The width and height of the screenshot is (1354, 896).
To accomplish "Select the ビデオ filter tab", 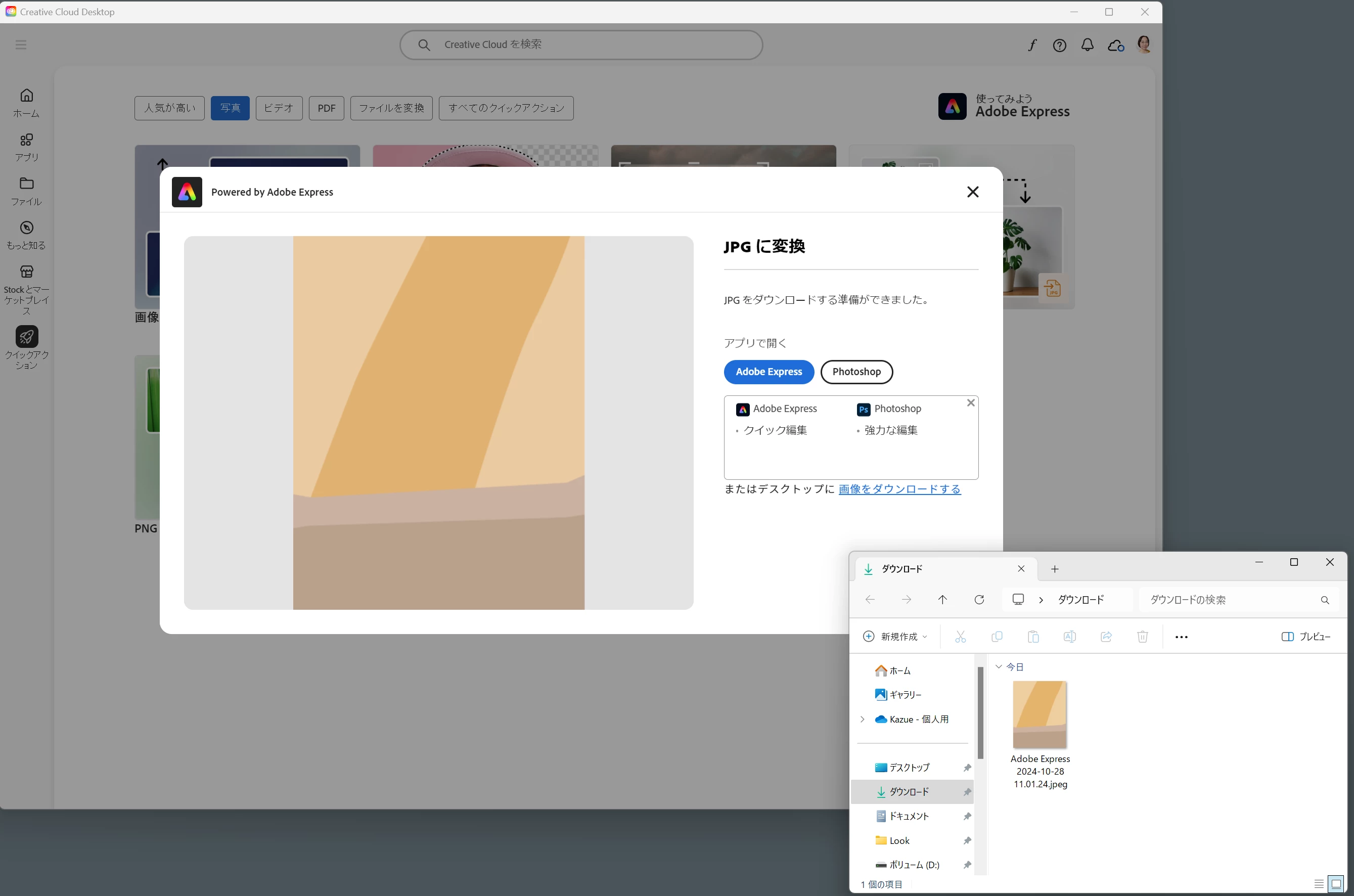I will [x=279, y=108].
